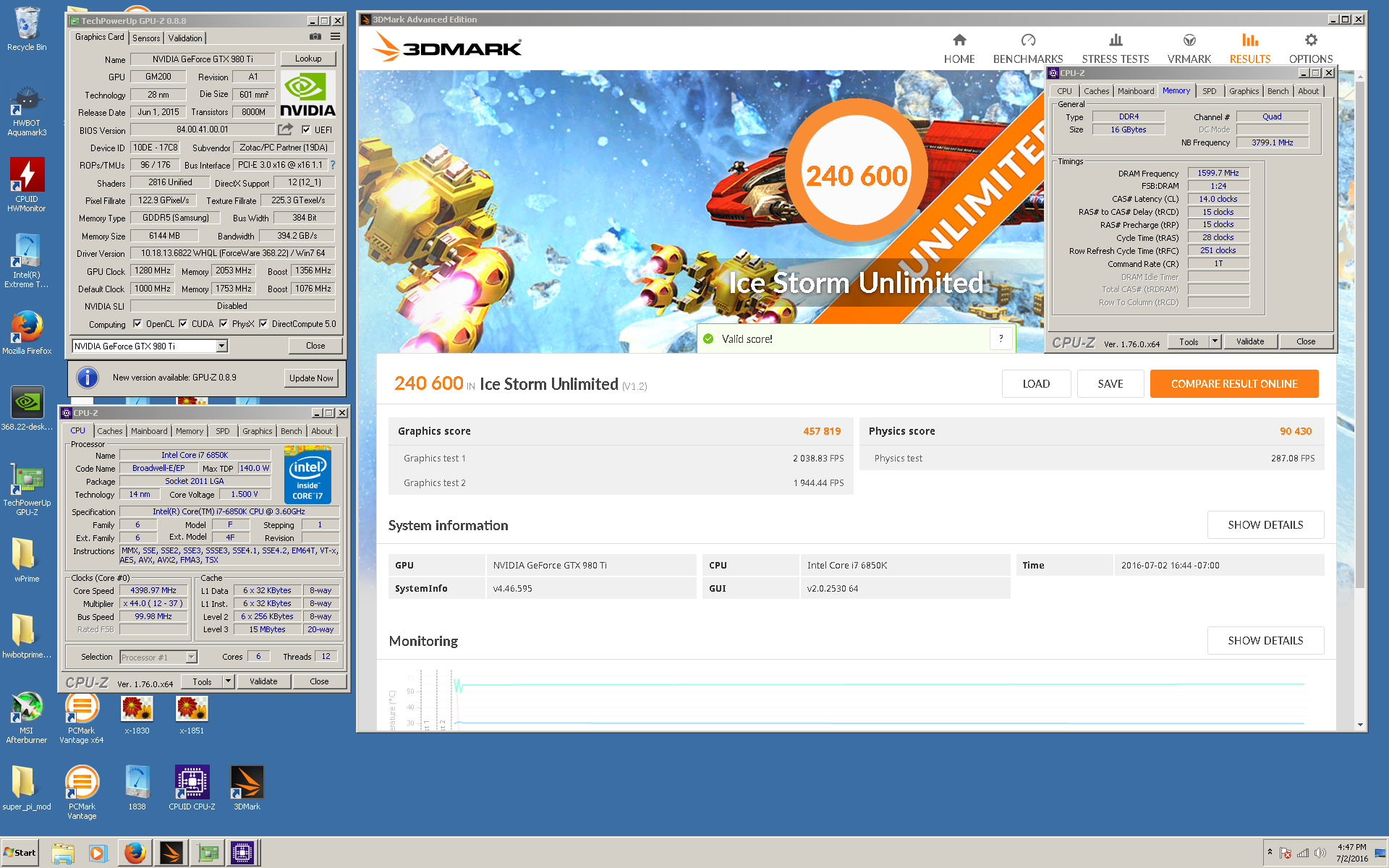Click the volume icon in system tray

coord(1320,853)
